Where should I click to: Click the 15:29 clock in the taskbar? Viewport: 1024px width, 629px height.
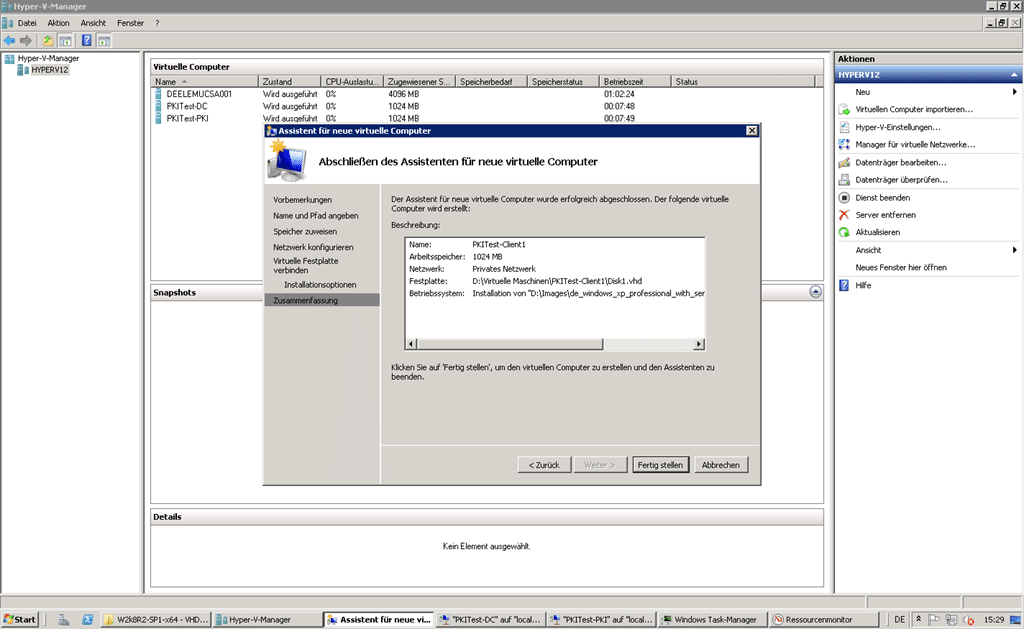coord(994,620)
